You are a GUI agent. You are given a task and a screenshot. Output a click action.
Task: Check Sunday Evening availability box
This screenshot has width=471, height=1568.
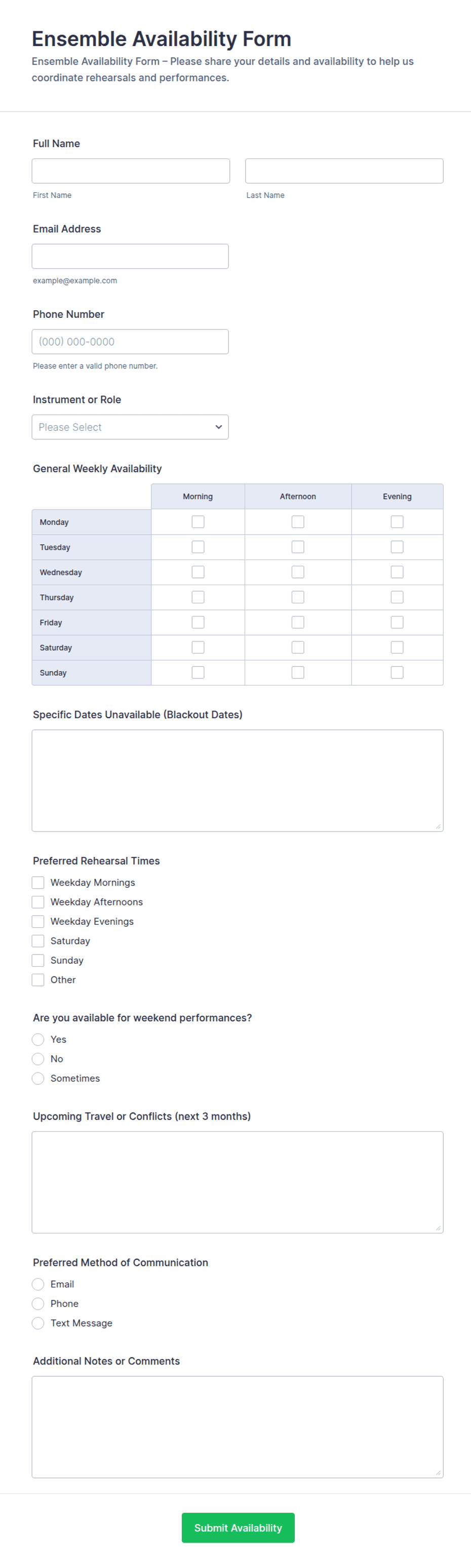click(397, 672)
